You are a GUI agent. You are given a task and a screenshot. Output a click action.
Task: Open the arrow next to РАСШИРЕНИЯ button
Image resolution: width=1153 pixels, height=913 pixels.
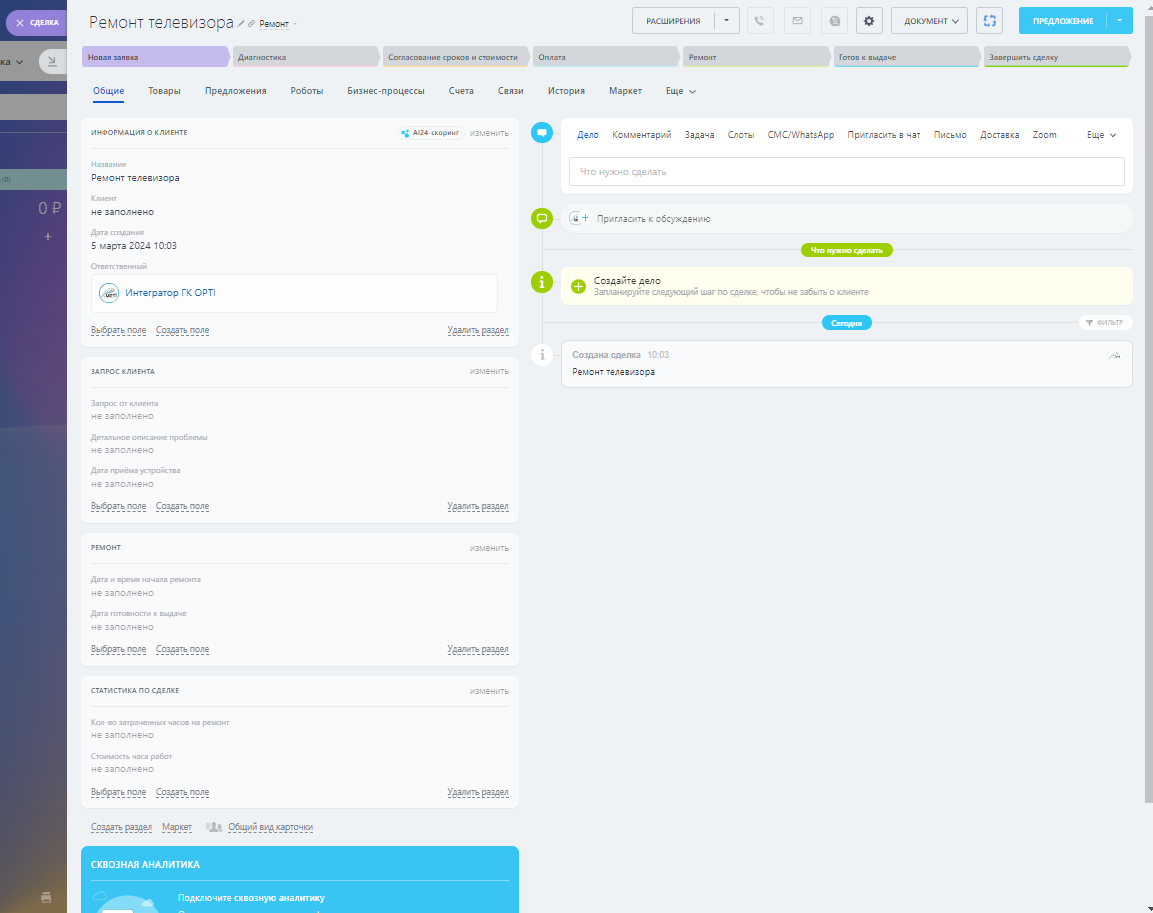point(727,21)
